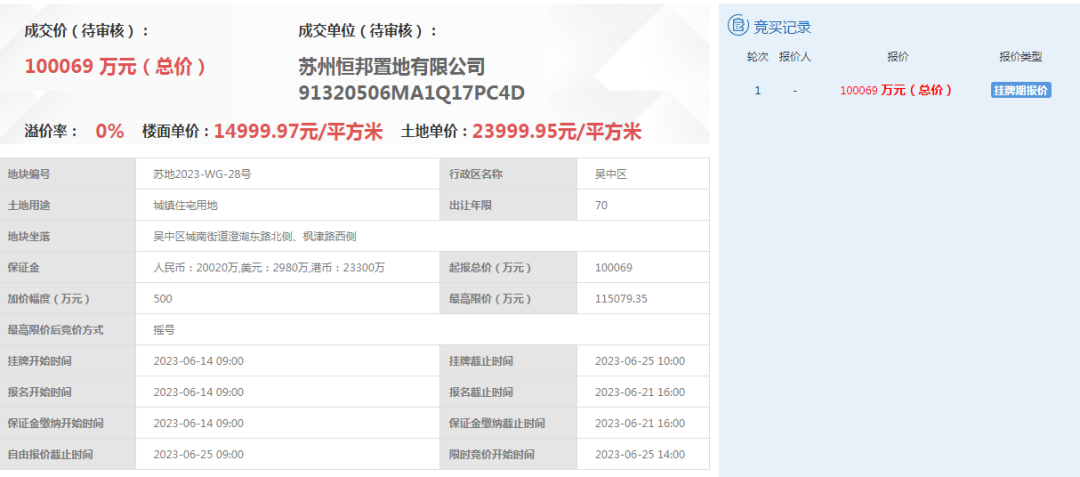Viewport: 1080px width, 477px height.
Task: Click the 地块坐落 label cell
Action: click(68, 236)
